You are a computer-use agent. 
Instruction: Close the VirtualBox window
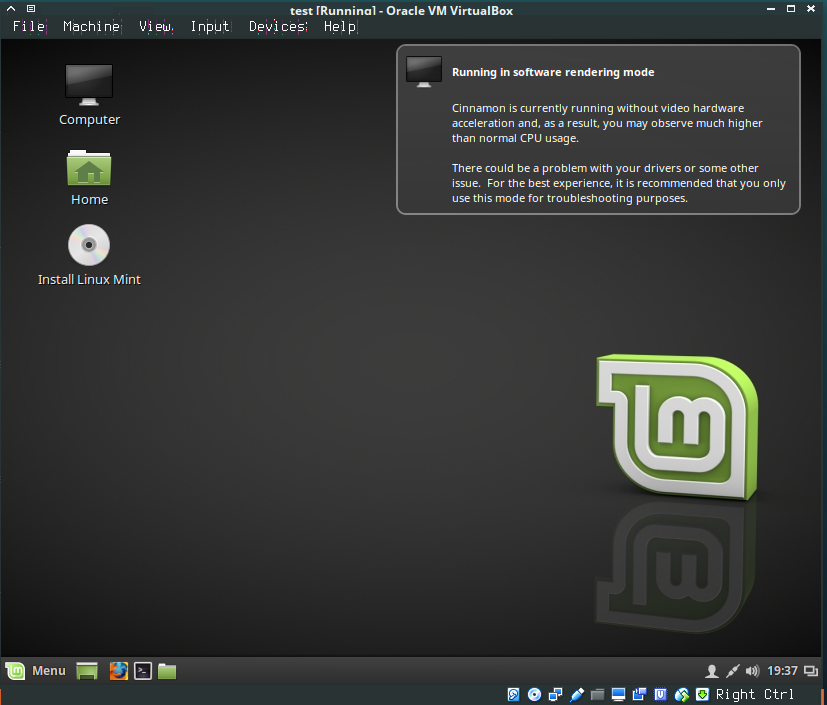tap(811, 8)
